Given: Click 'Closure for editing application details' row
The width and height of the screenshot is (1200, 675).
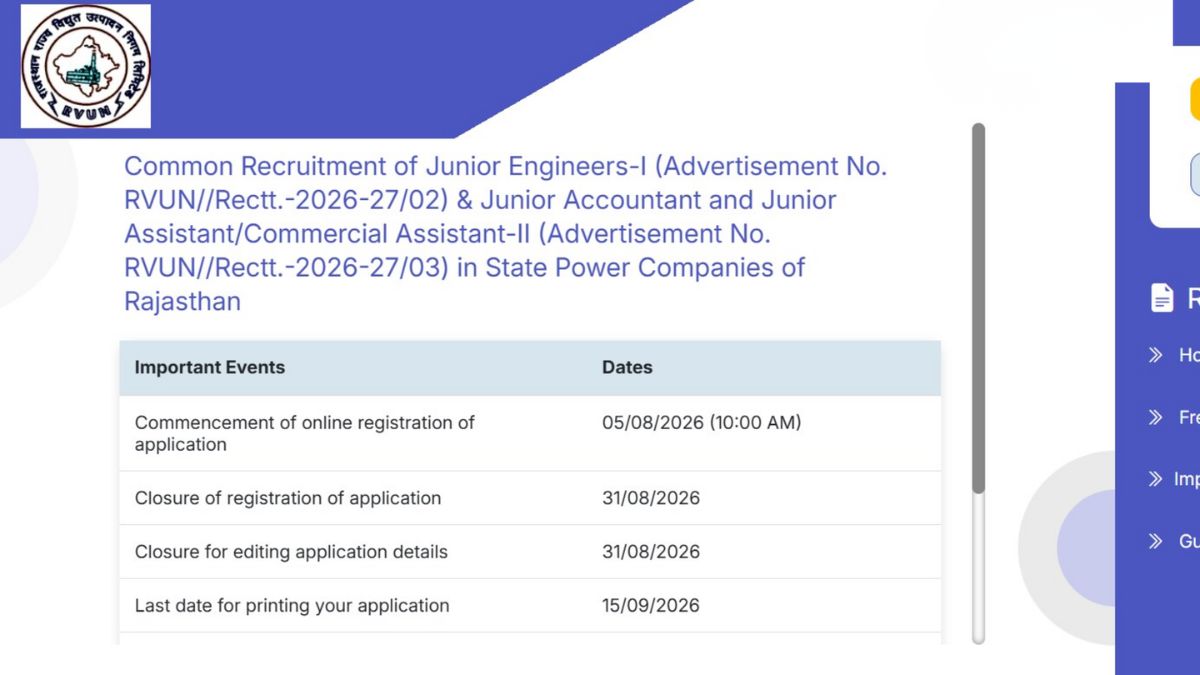Looking at the screenshot, I should 530,552.
